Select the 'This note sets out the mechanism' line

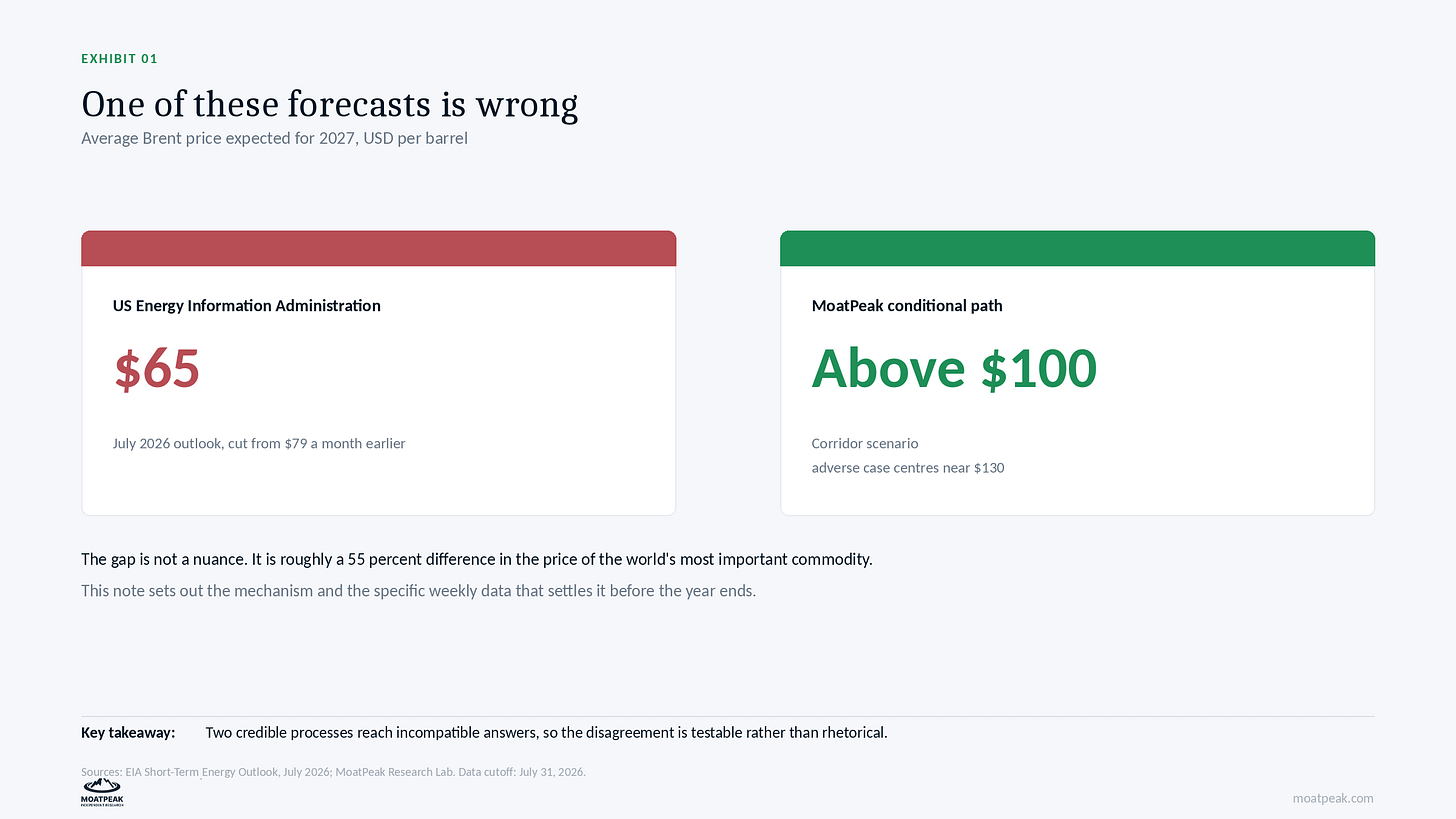418,591
